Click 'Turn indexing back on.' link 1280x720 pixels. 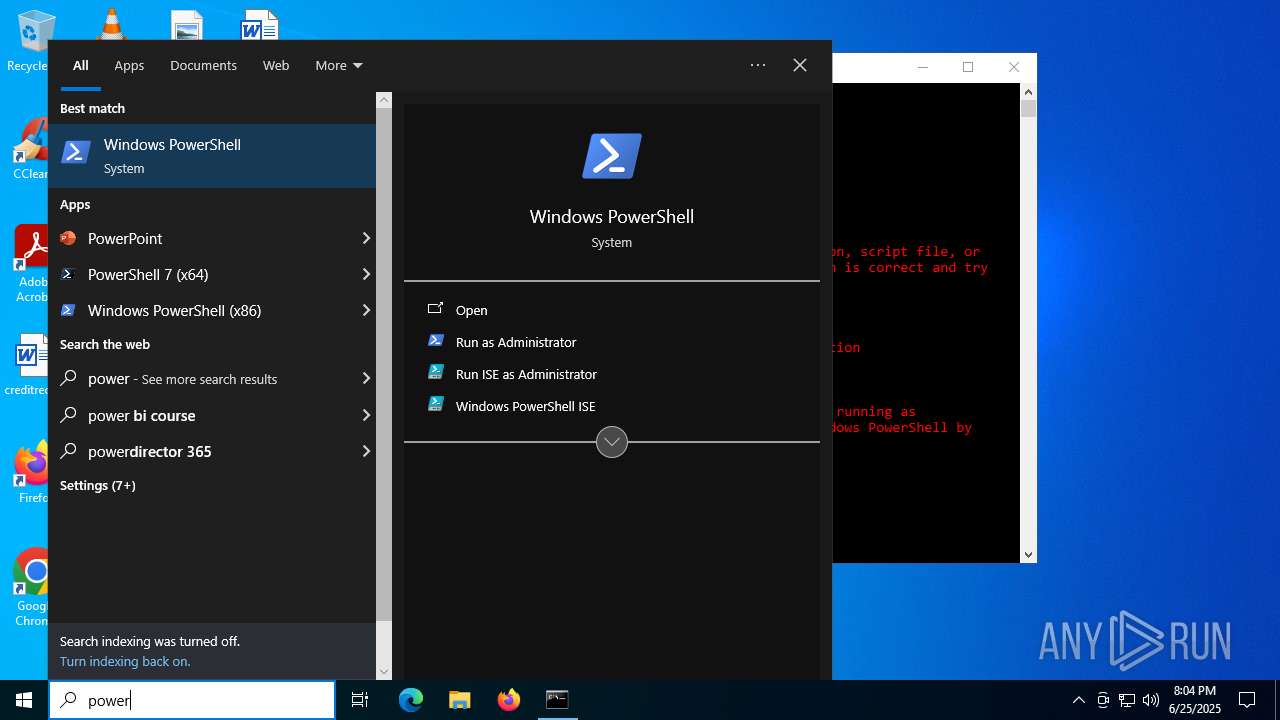click(x=125, y=661)
